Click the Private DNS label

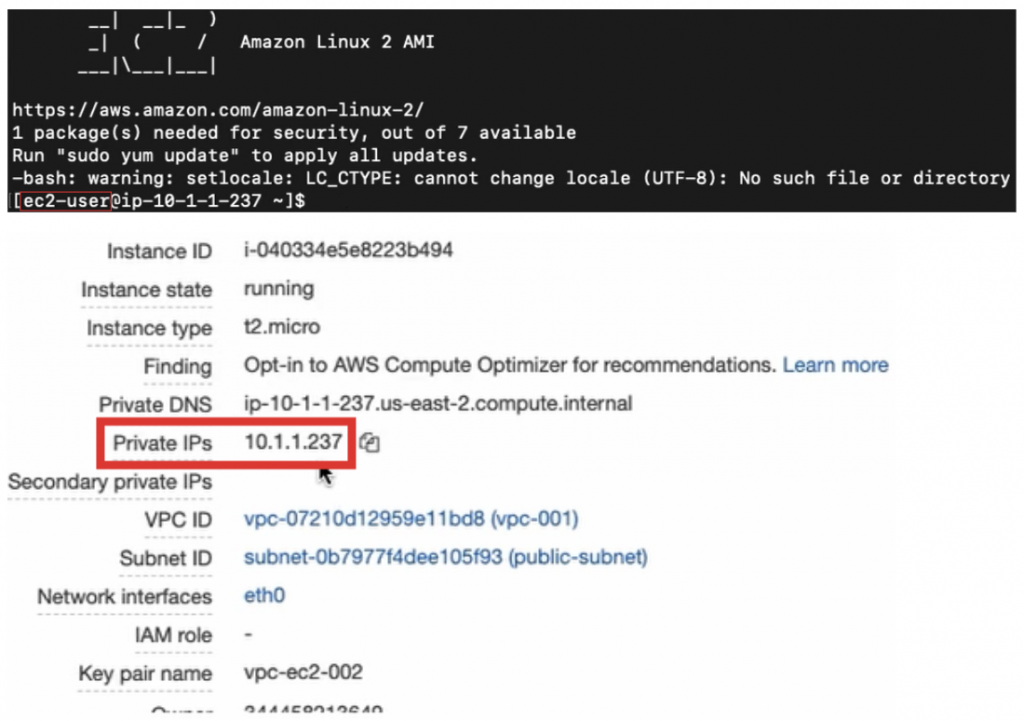tap(155, 404)
